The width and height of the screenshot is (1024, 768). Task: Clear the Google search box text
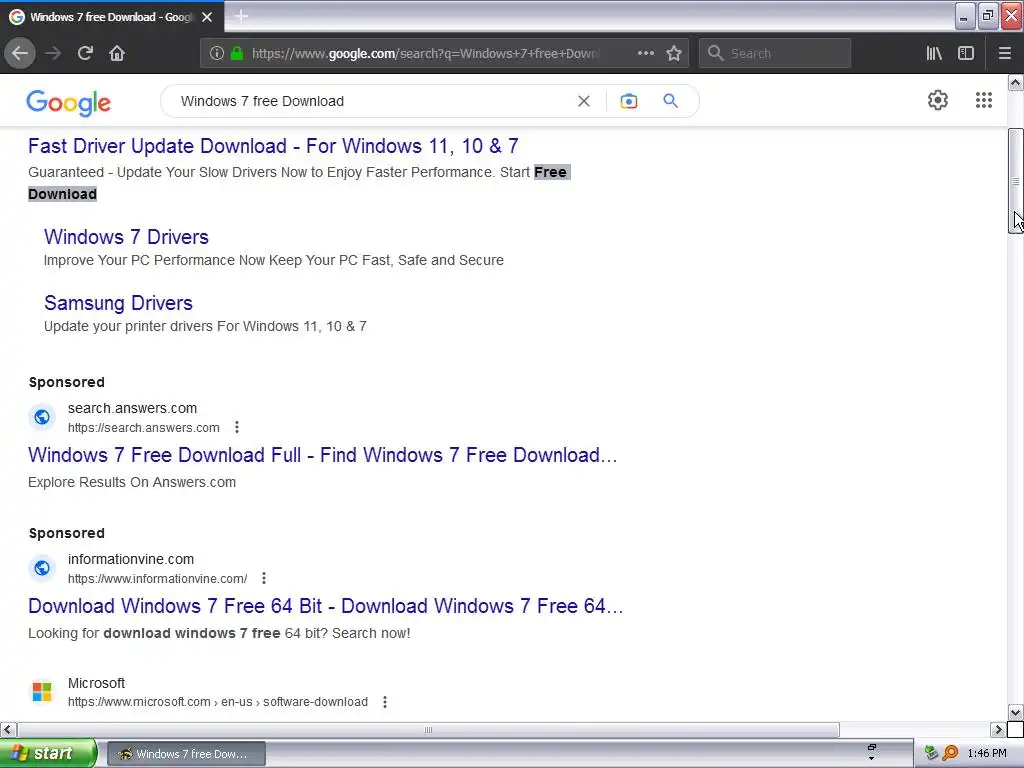584,101
